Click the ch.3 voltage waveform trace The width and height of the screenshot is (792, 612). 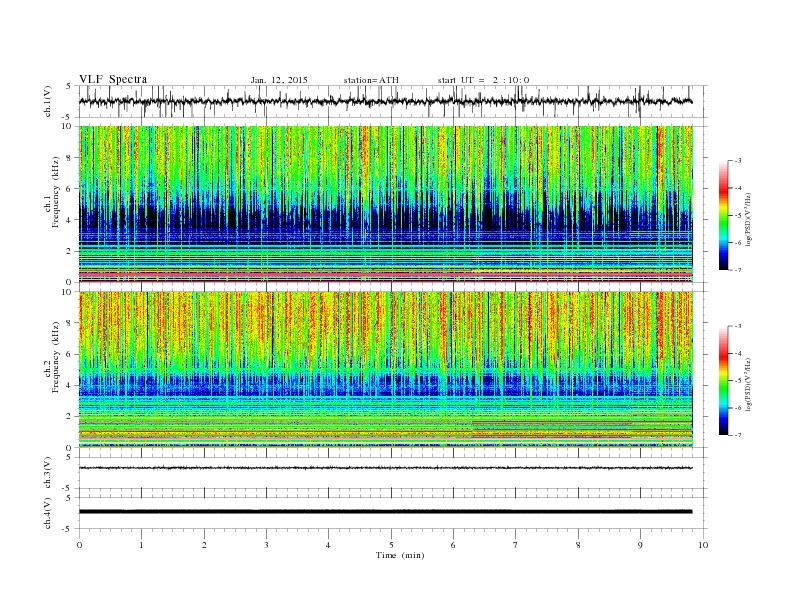[x=386, y=468]
